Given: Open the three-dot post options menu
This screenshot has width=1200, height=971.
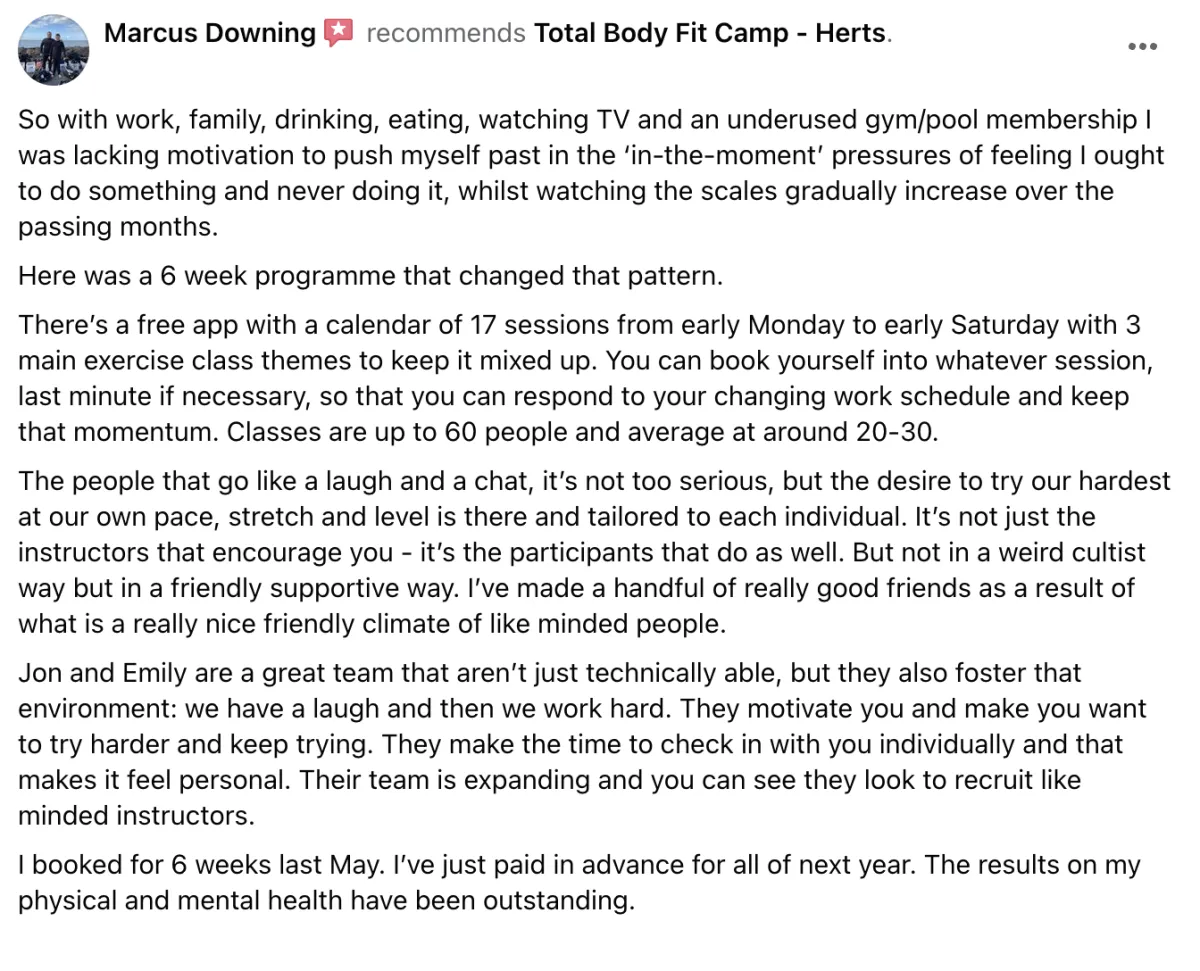Looking at the screenshot, I should [1142, 47].
